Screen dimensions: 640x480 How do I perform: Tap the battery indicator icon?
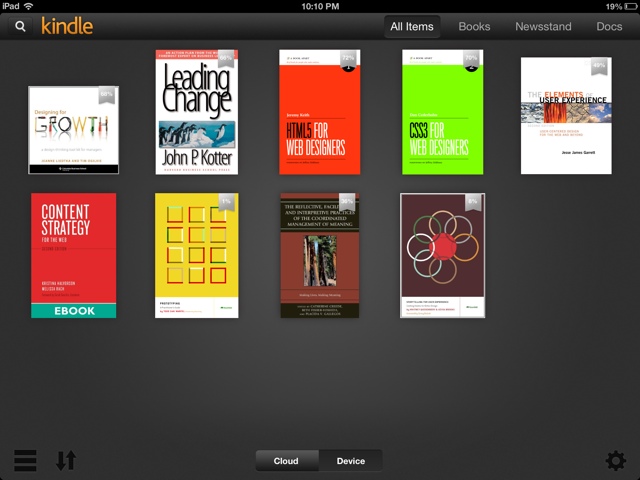pyautogui.click(x=630, y=6)
